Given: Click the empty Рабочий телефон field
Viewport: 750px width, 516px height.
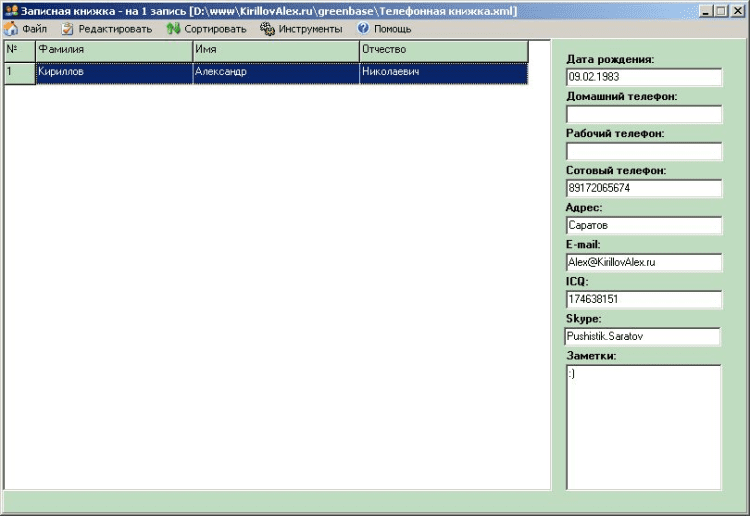Looking at the screenshot, I should pos(644,151).
